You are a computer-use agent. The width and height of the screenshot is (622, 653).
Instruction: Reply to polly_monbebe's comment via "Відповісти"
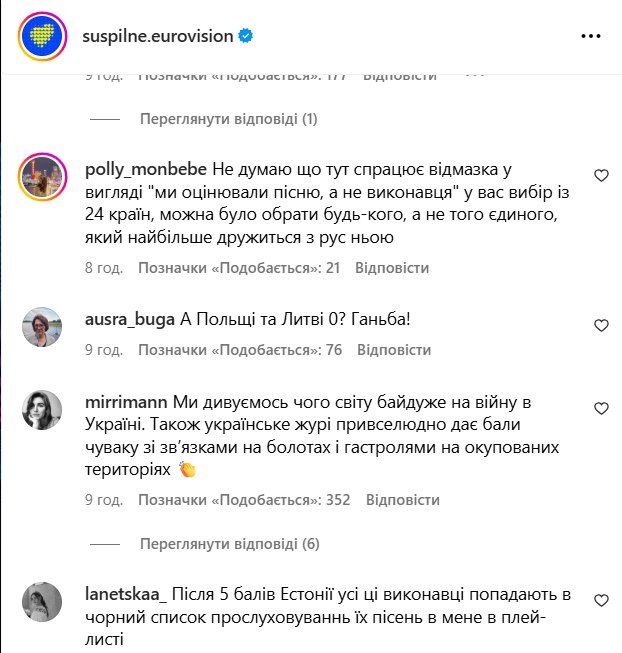point(392,268)
